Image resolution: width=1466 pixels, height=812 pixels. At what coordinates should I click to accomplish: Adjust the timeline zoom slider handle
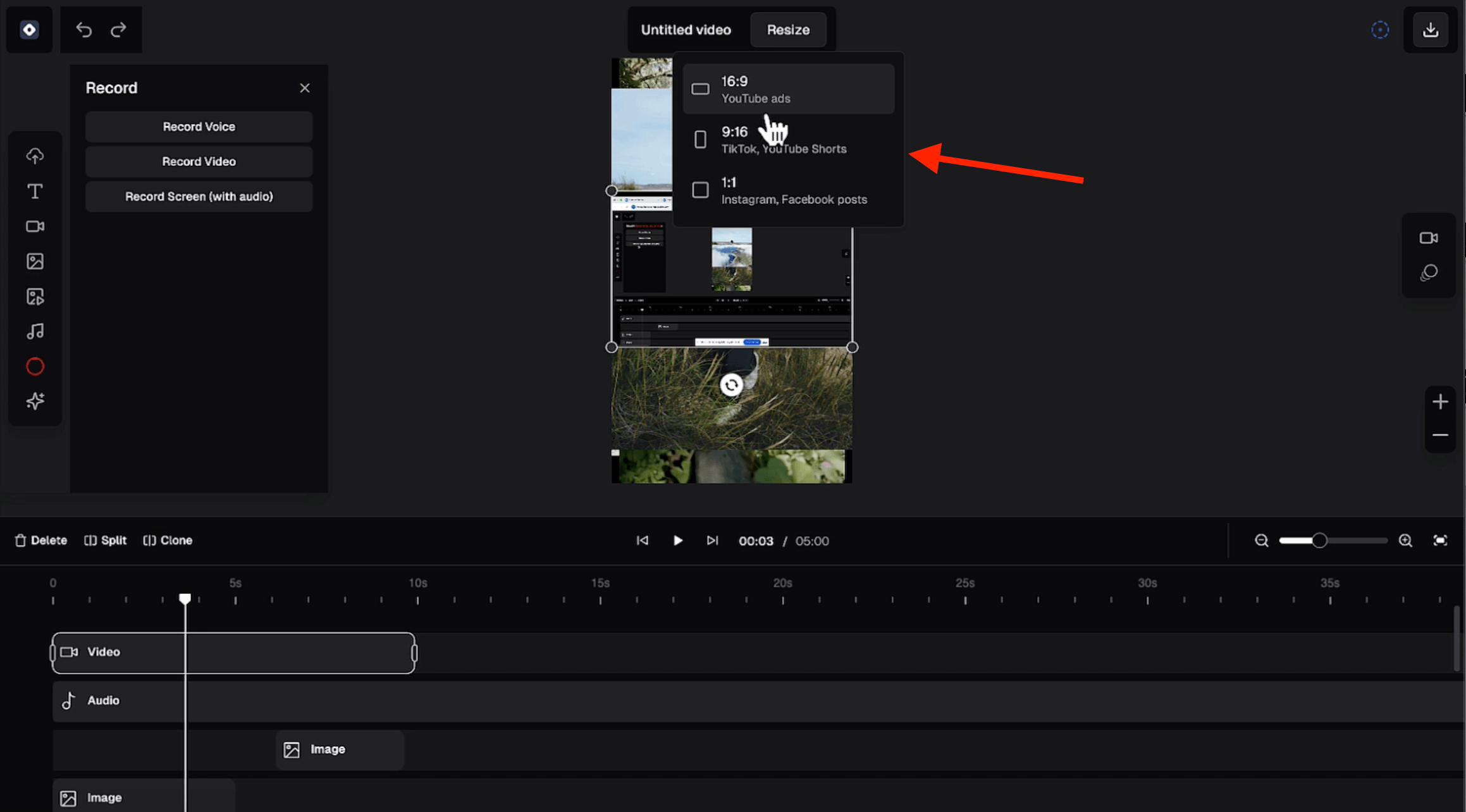tap(1319, 540)
